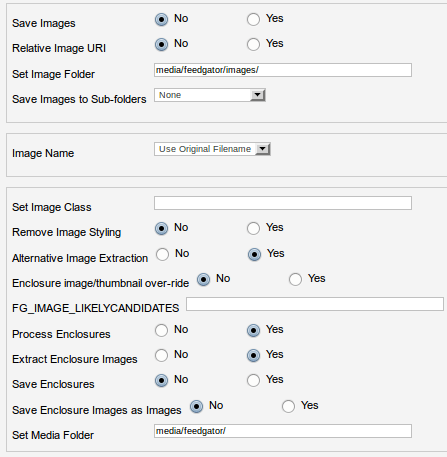The height and width of the screenshot is (457, 447).
Task: Click the dropdown arrow beside Use Original Filename
Action: point(263,149)
